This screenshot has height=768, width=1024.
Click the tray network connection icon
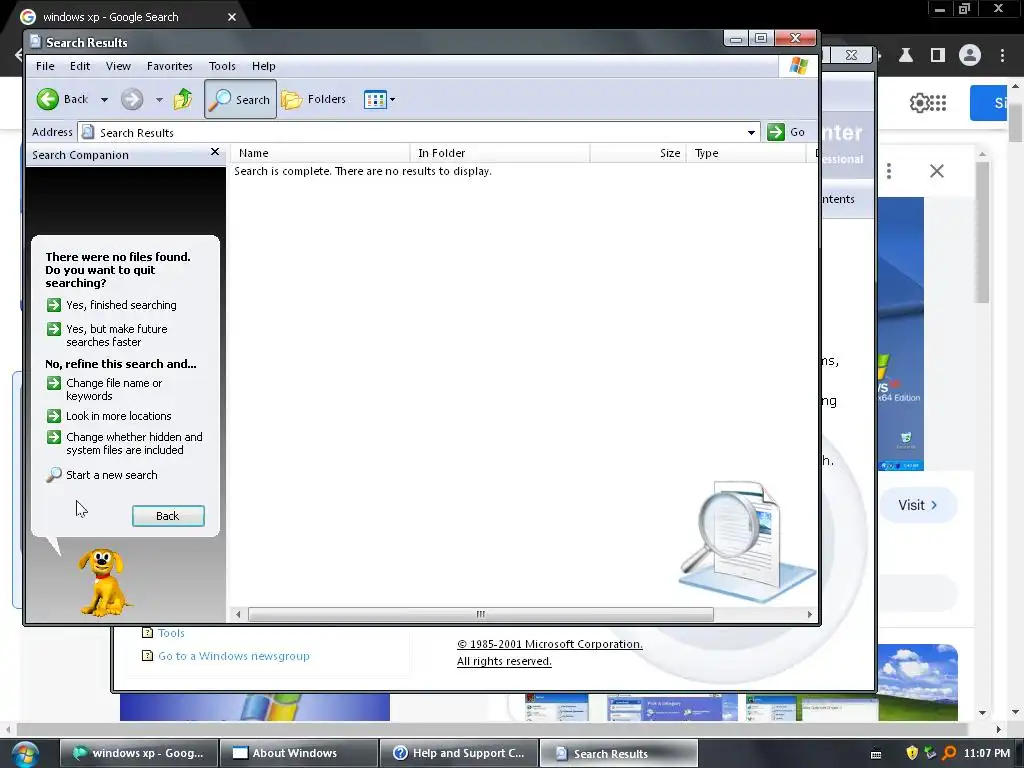coord(930,753)
